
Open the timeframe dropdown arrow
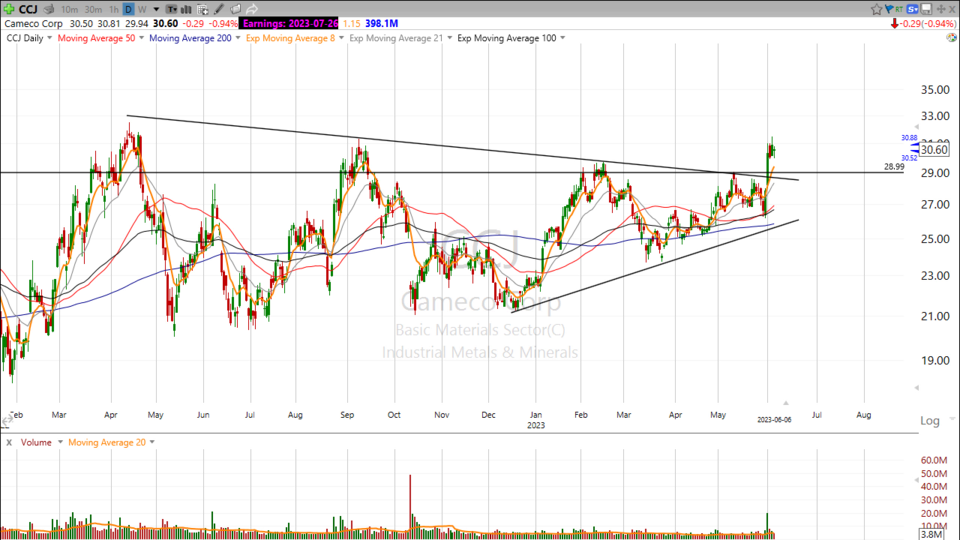pos(156,9)
